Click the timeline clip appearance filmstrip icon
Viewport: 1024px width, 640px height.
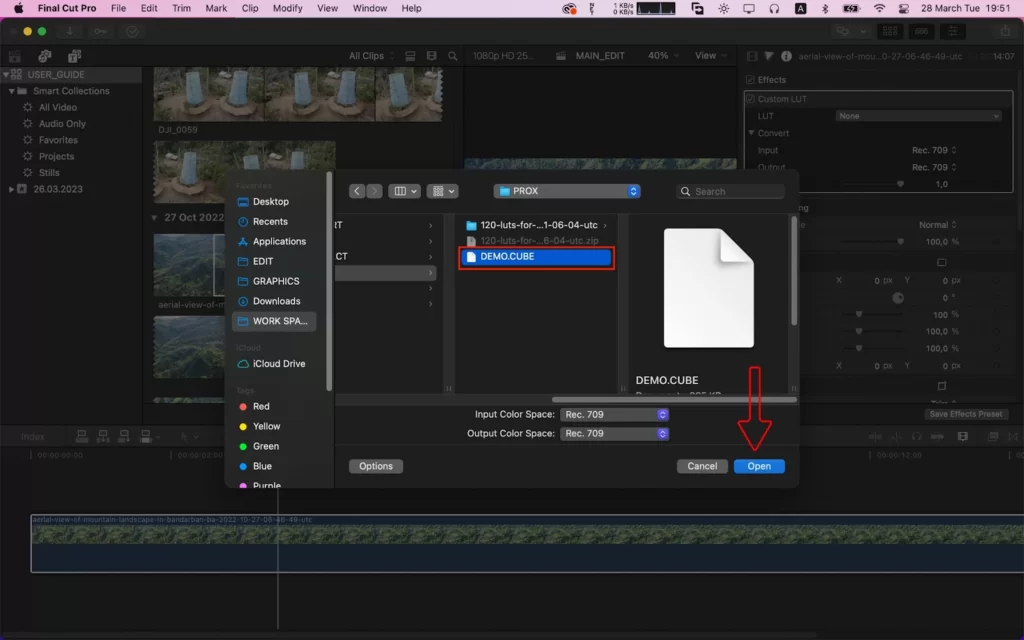(x=963, y=436)
